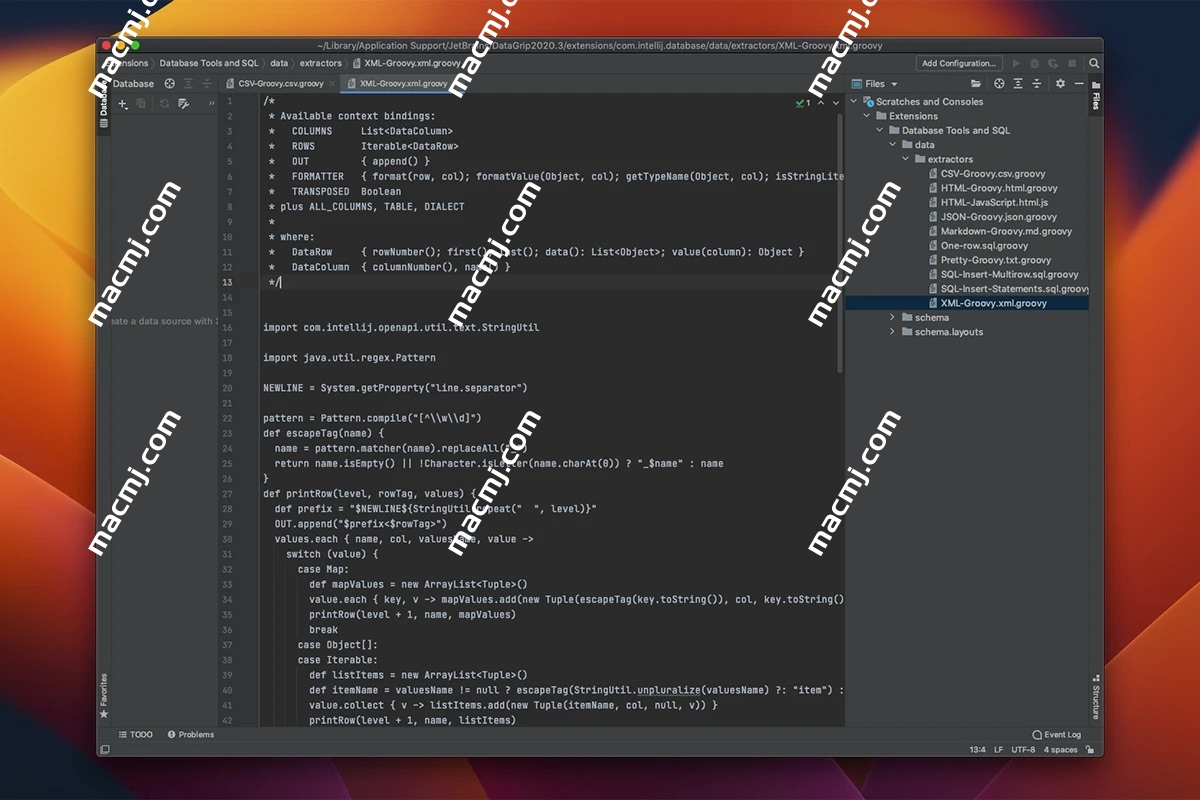Collapse all nodes in the Files panel
Screen dimensions: 1200x800
[x=1037, y=83]
